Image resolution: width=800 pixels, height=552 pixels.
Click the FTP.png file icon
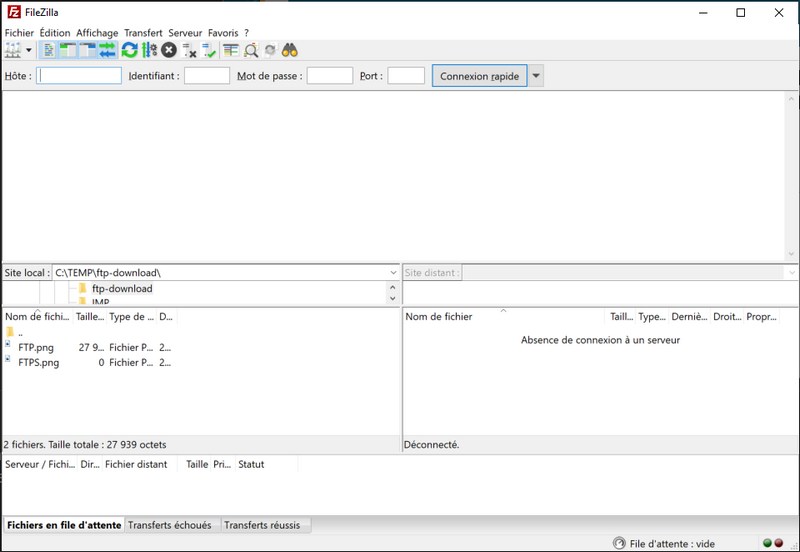[x=9, y=347]
